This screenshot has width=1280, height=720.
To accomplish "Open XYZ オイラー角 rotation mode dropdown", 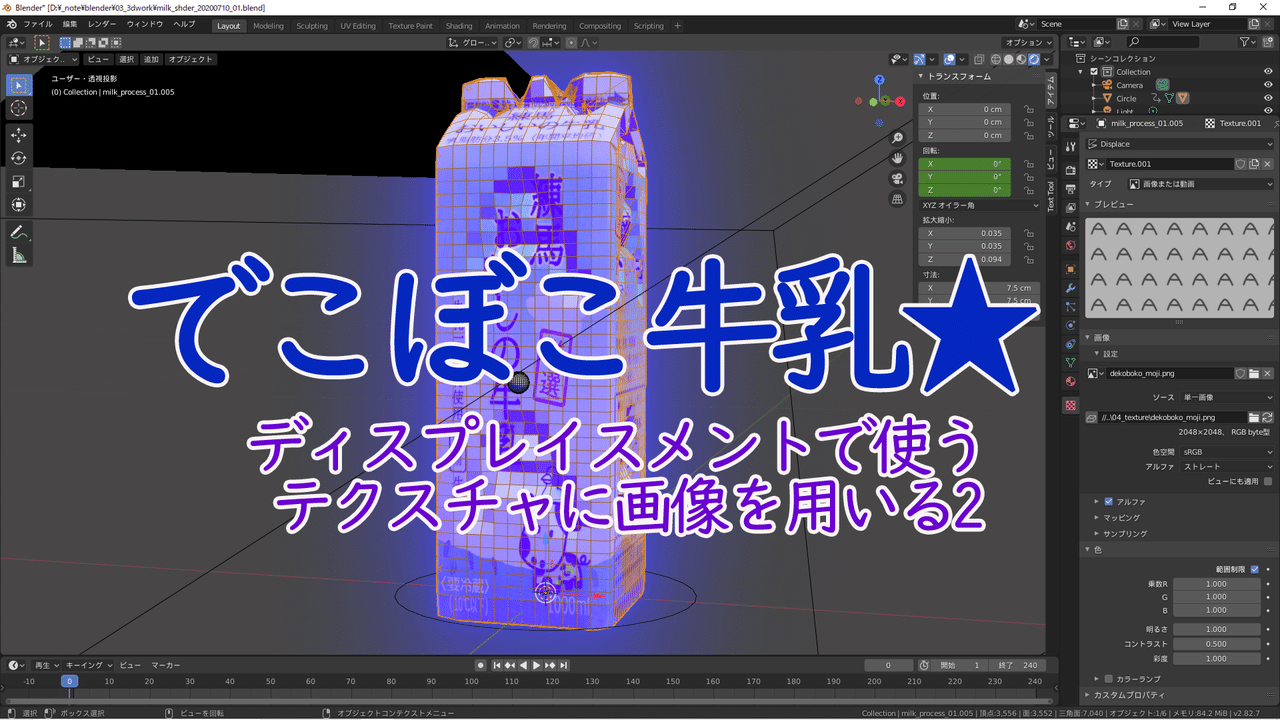I will 980,205.
